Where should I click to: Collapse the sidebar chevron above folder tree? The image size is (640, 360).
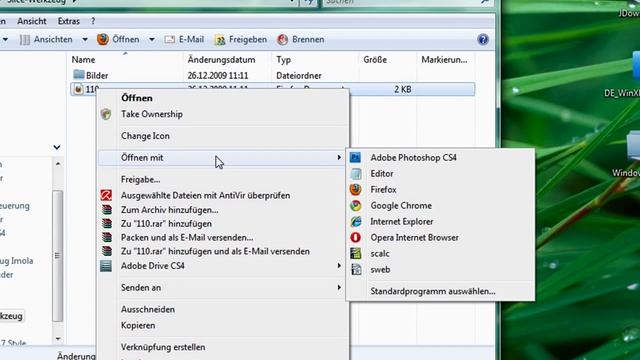click(x=57, y=147)
